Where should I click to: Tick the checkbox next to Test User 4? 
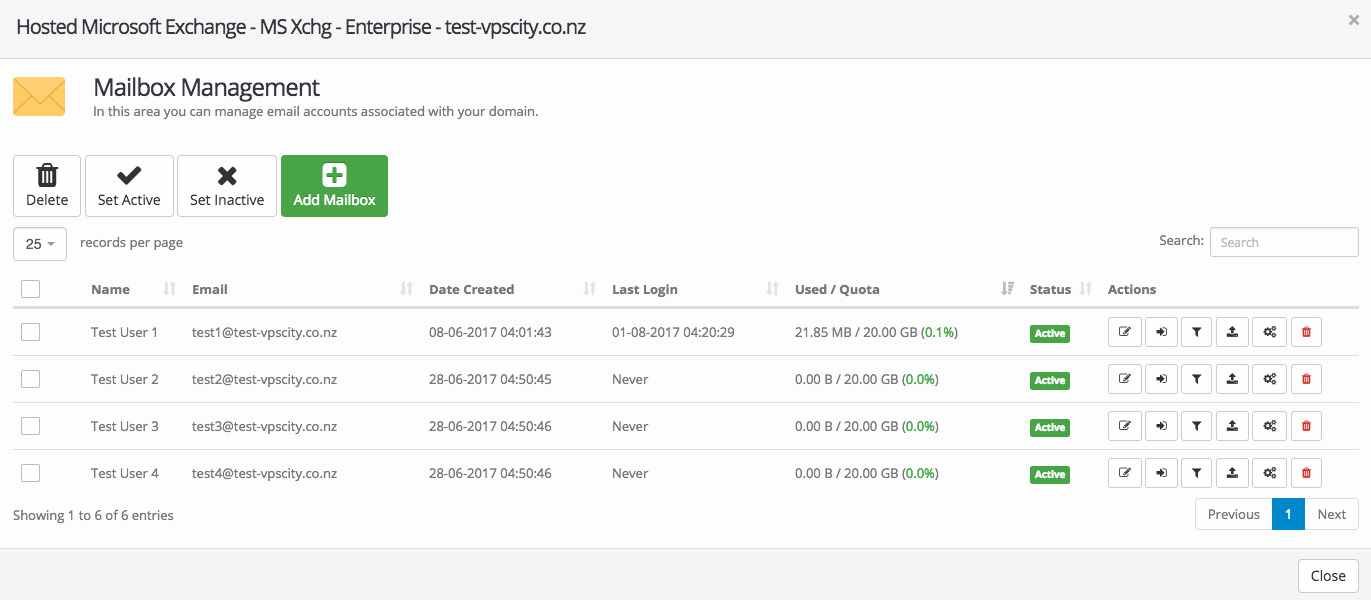[x=30, y=472]
